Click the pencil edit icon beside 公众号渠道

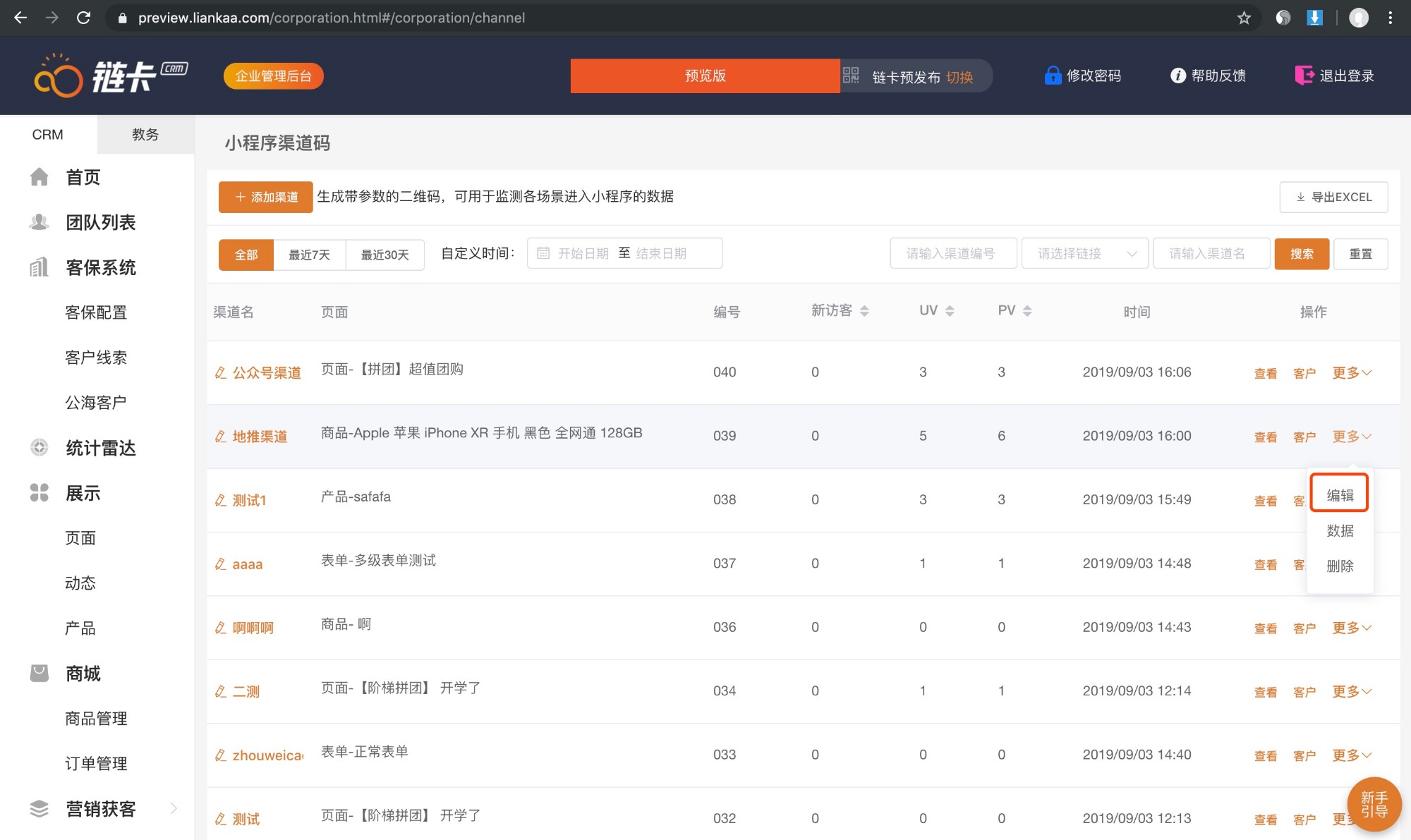221,372
